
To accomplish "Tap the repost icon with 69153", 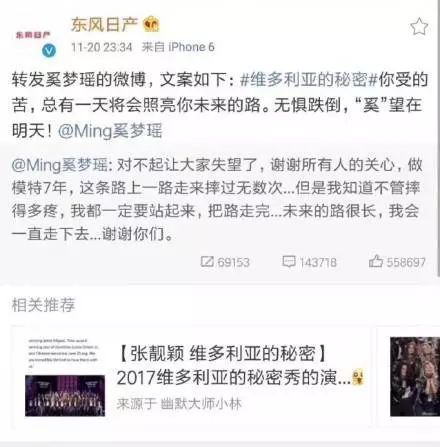I will (x=207, y=262).
